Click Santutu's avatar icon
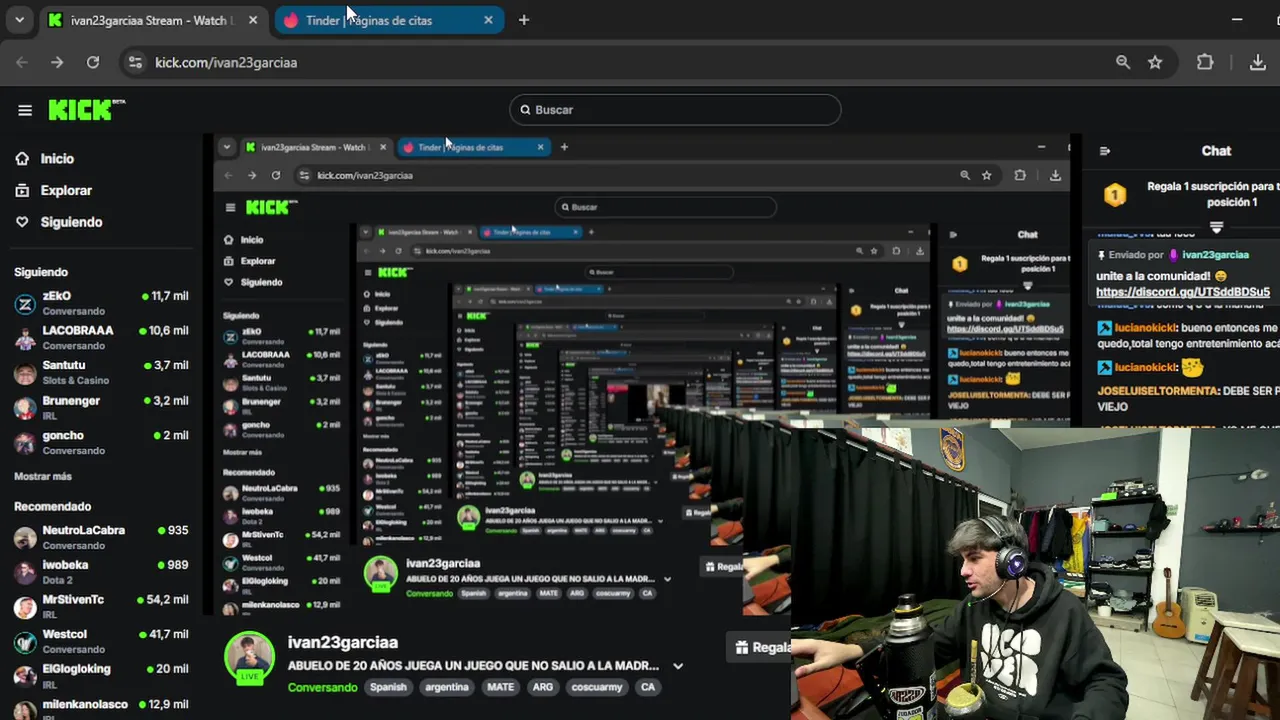This screenshot has width=1280, height=720. click(25, 373)
